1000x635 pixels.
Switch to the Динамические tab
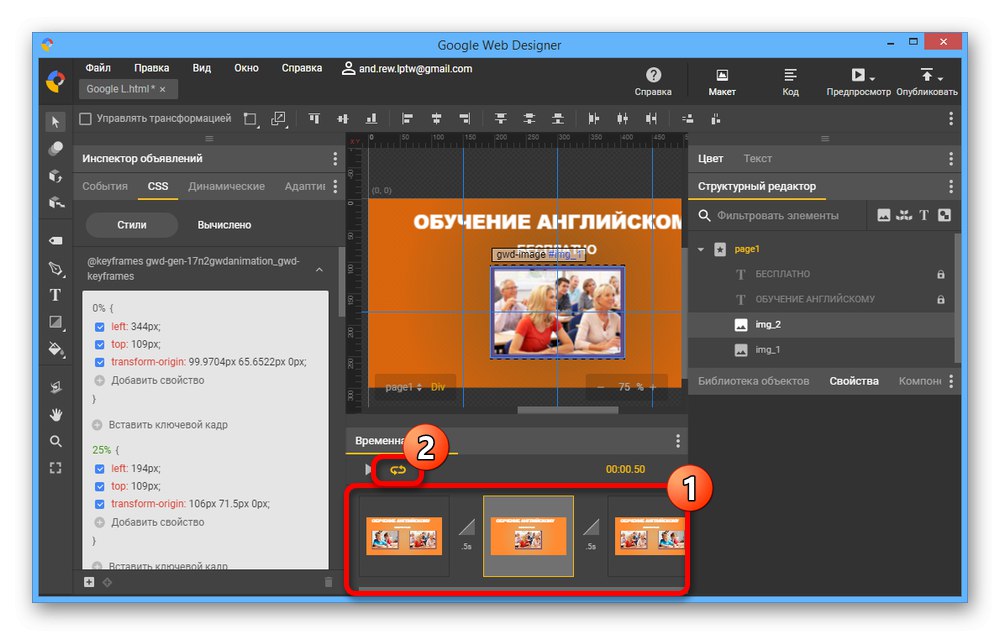(x=226, y=186)
